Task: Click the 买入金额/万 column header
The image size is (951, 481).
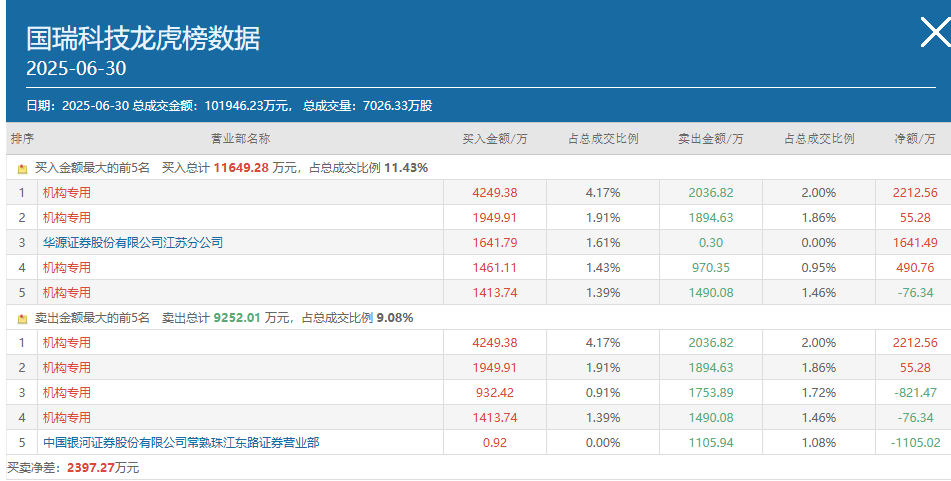Action: (x=495, y=138)
